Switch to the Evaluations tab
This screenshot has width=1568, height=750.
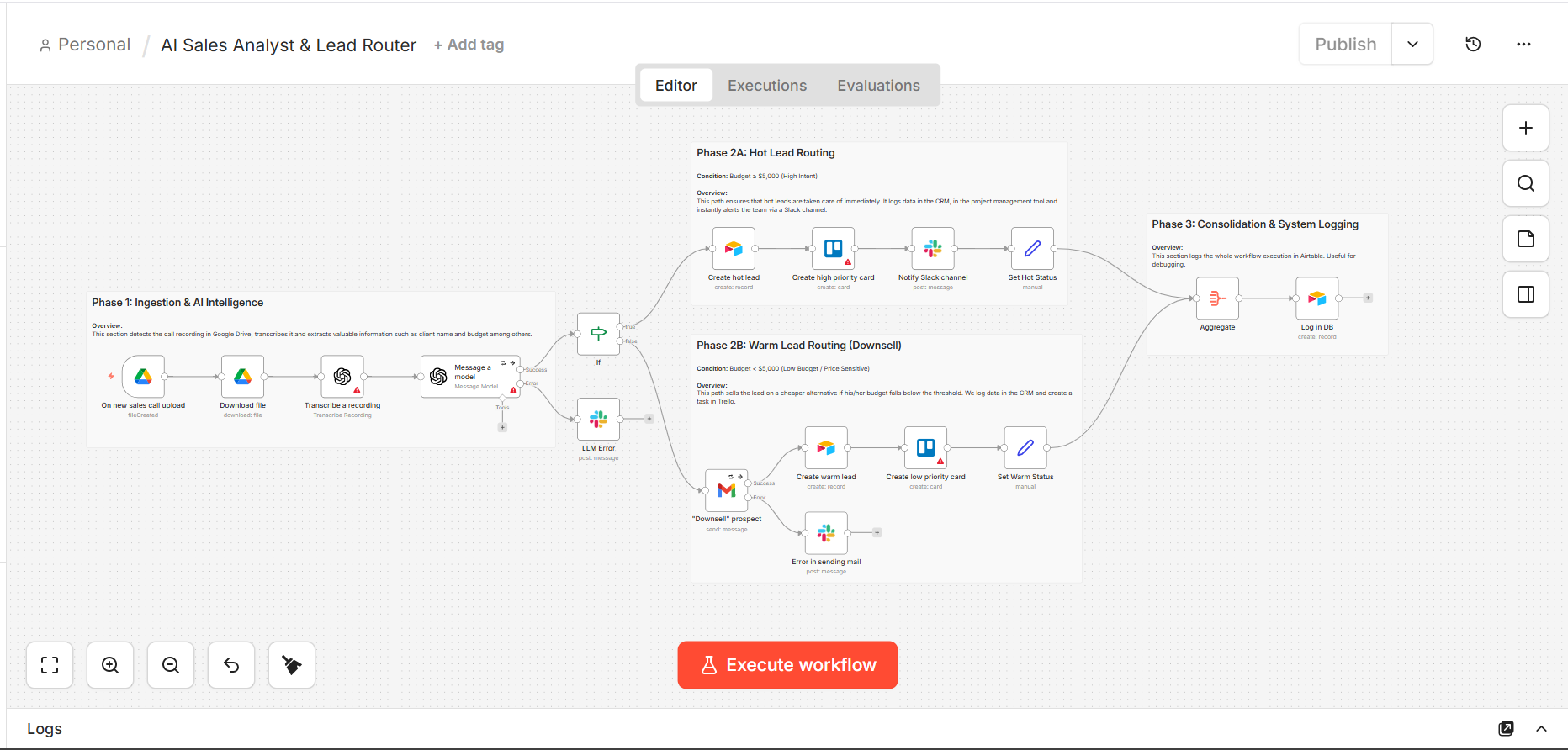coord(878,86)
